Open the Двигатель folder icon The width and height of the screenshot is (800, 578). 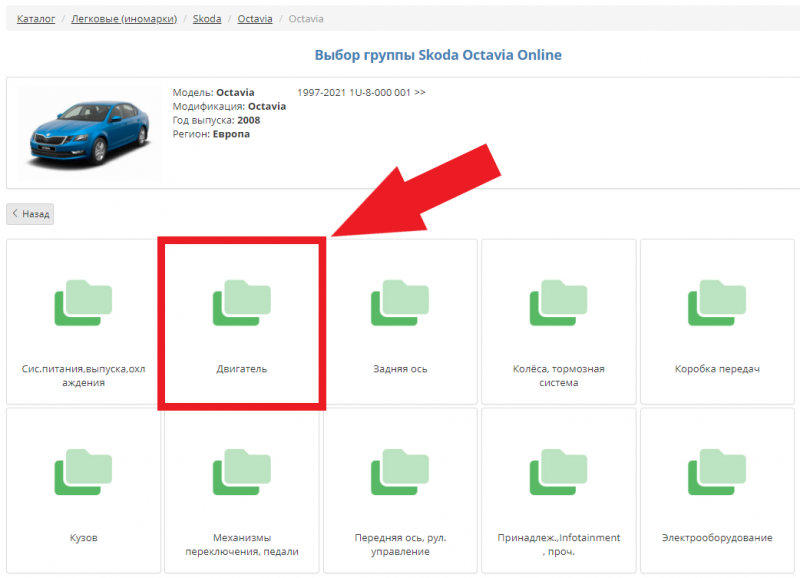point(242,303)
